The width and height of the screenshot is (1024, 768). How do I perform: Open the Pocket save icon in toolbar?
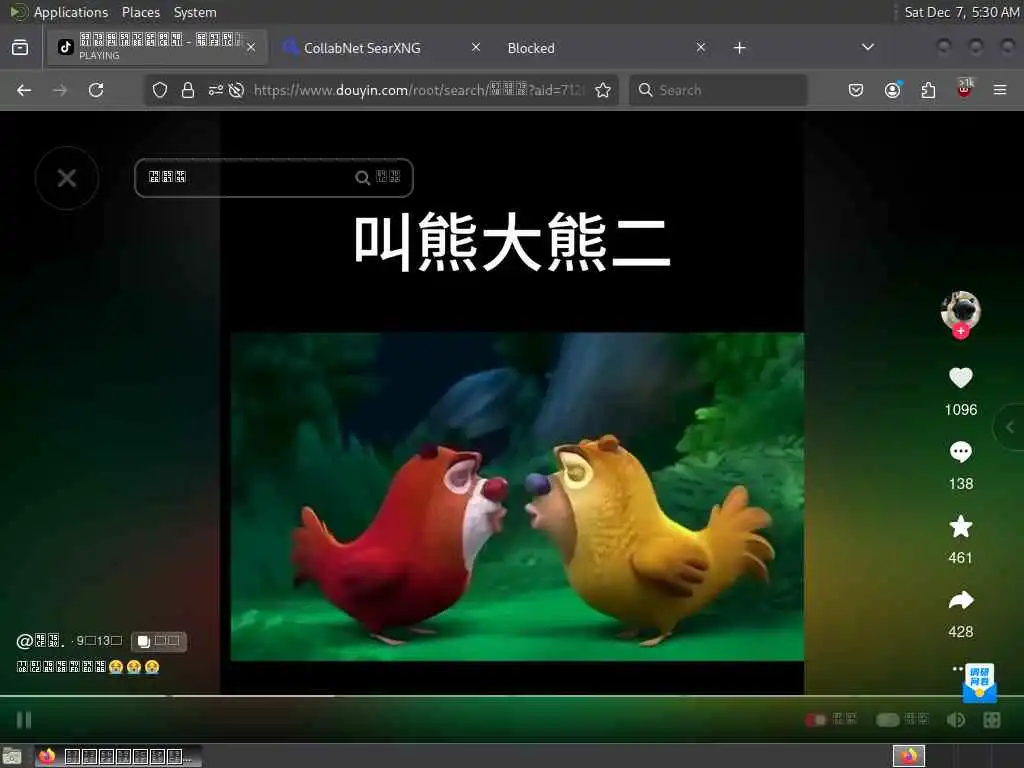(856, 90)
